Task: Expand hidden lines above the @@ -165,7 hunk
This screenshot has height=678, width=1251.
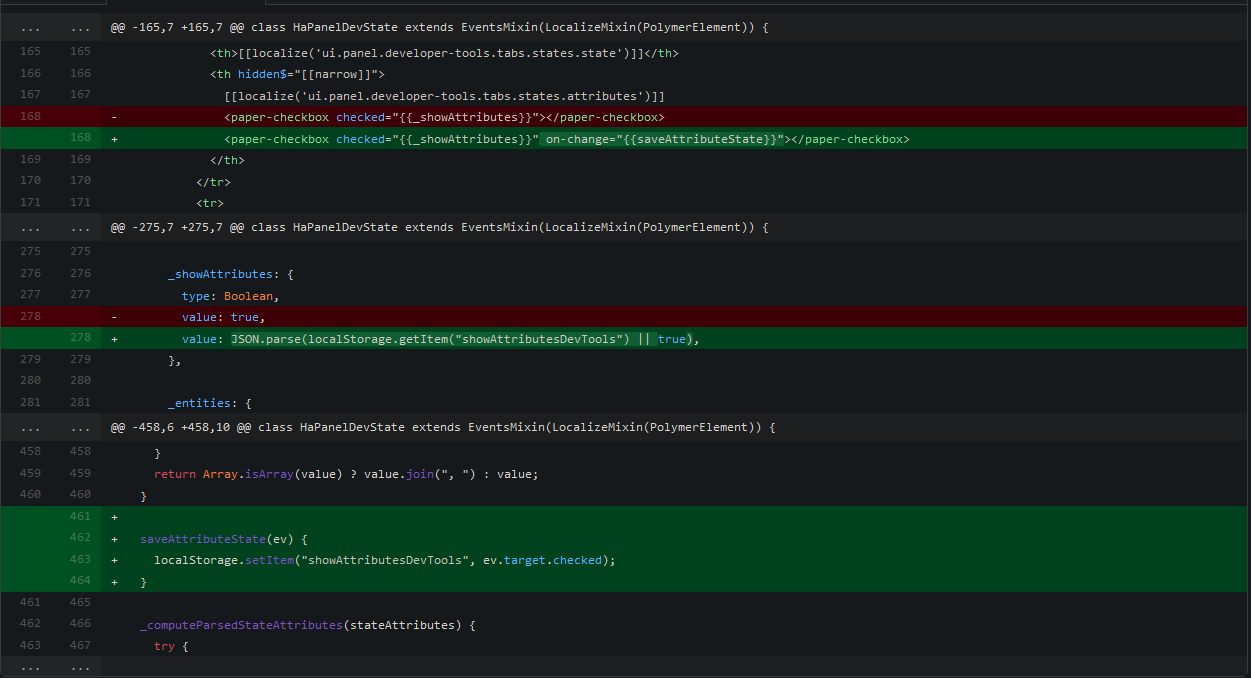Action: (x=50, y=28)
